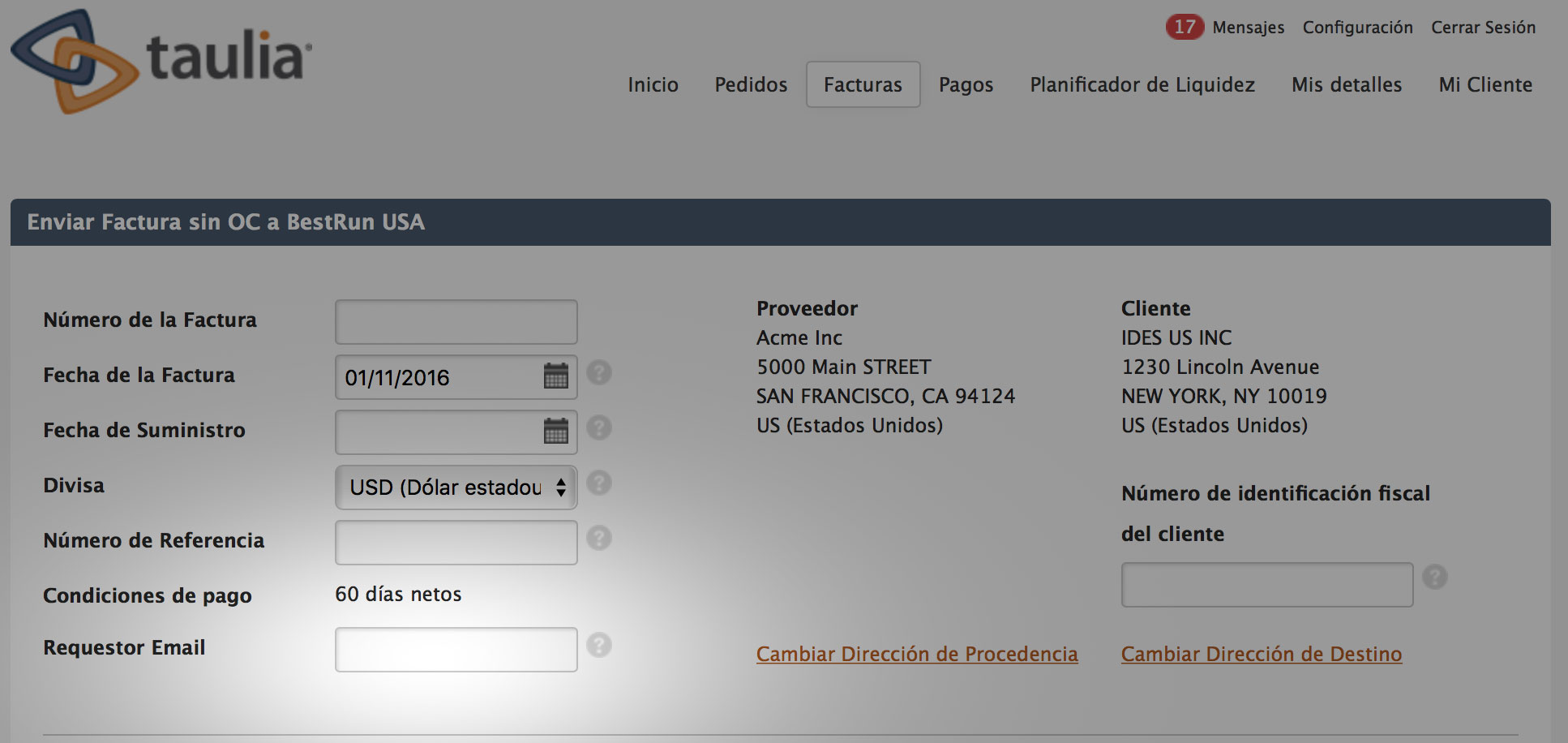Open the Mi Cliente tab
Viewport: 1568px width, 743px height.
pyautogui.click(x=1485, y=84)
